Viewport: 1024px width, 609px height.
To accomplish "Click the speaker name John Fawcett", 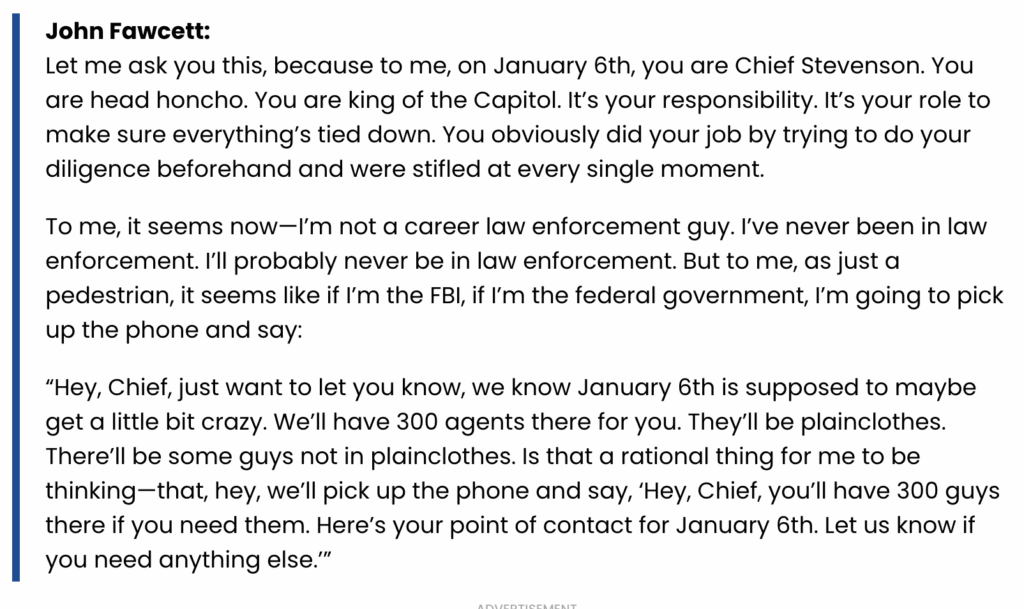I will coord(128,31).
